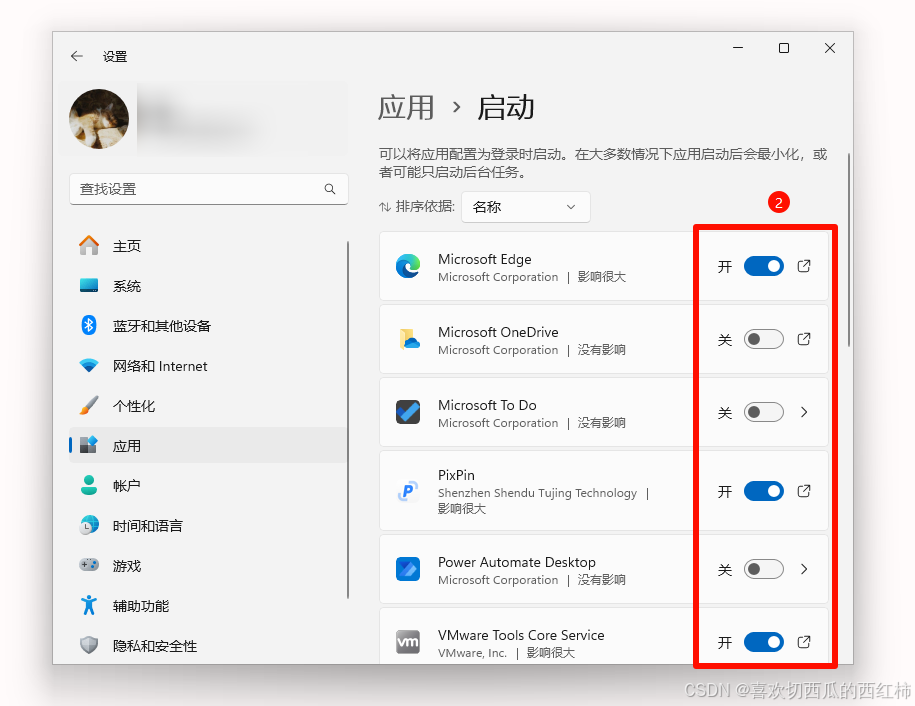Click the search magnifier icon
This screenshot has width=915, height=706.
330,189
